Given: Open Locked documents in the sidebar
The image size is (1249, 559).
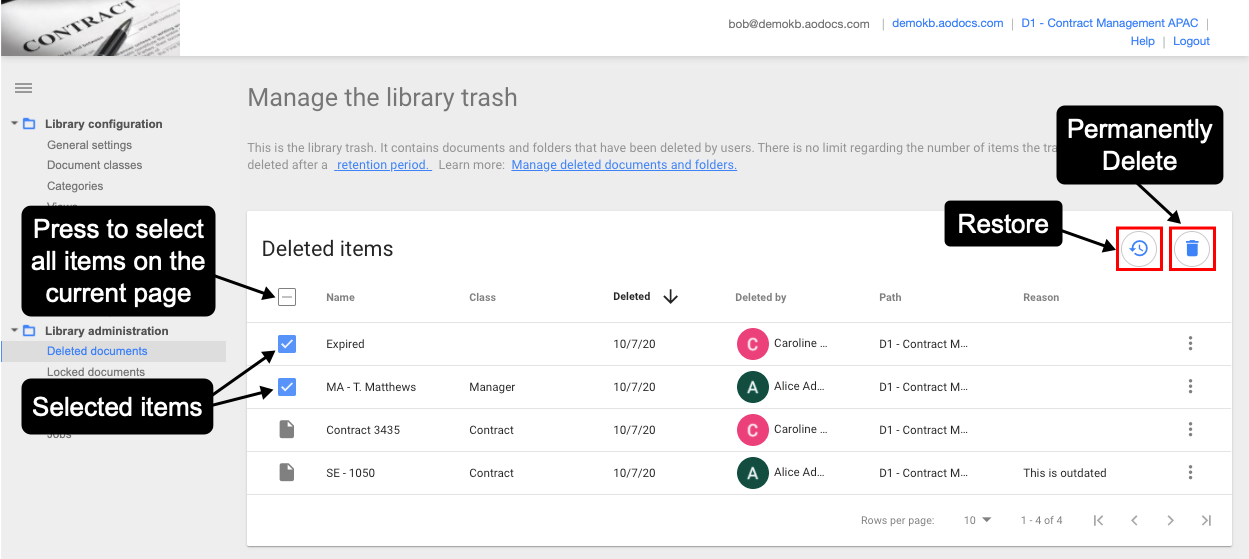Looking at the screenshot, I should coord(96,372).
